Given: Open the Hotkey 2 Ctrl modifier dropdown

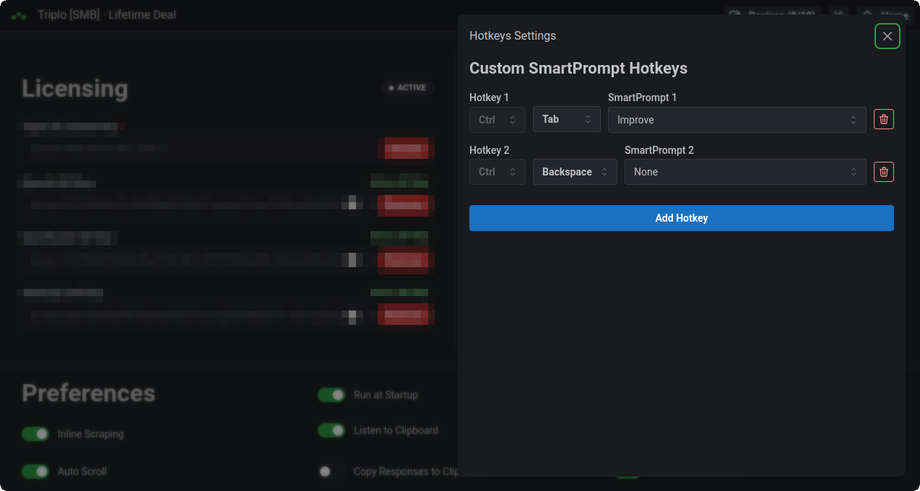Looking at the screenshot, I should [498, 172].
